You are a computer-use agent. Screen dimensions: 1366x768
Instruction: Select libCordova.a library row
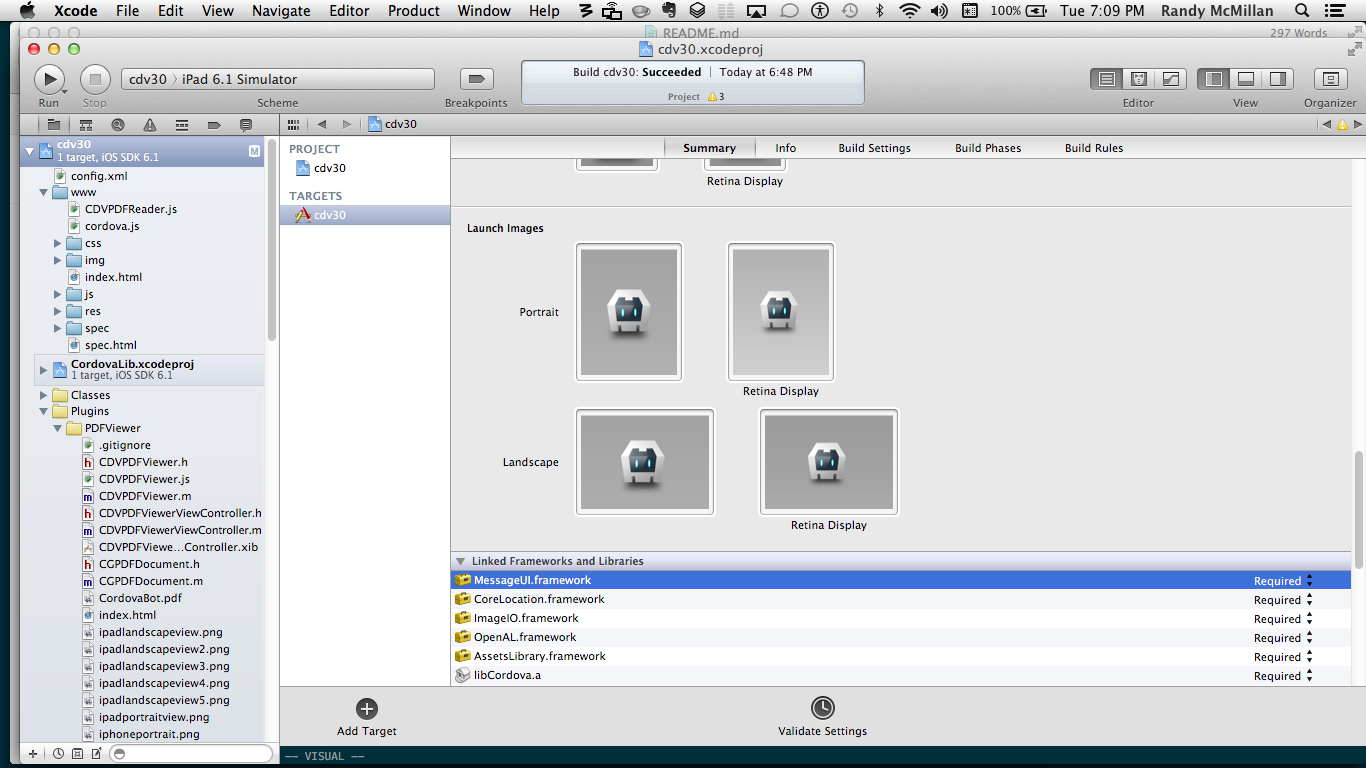tap(900, 675)
